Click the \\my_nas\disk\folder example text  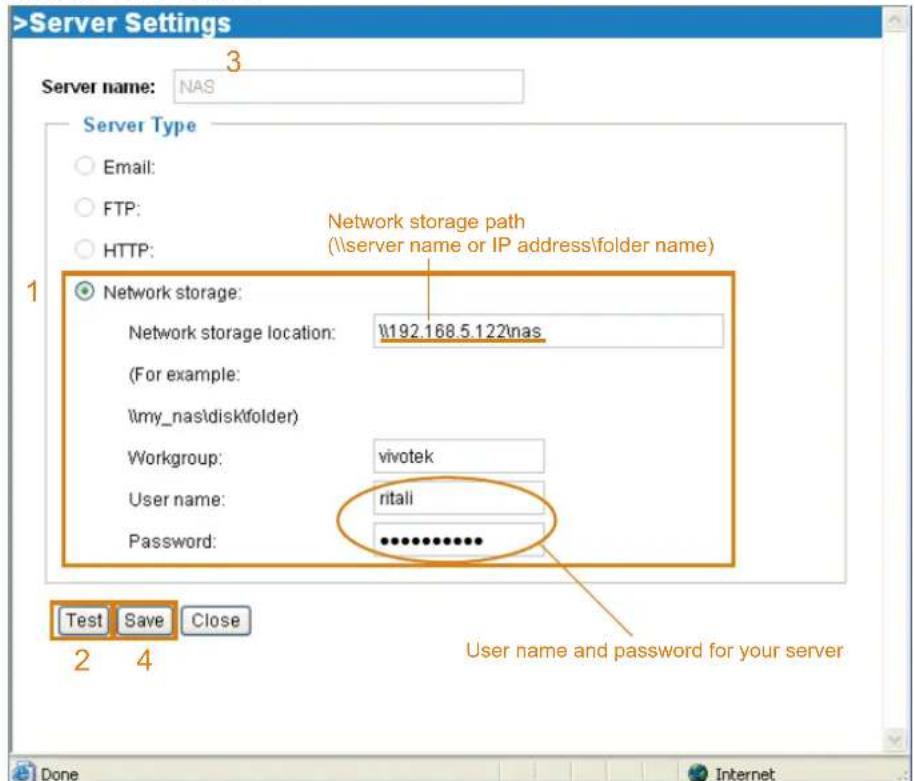[x=213, y=416]
